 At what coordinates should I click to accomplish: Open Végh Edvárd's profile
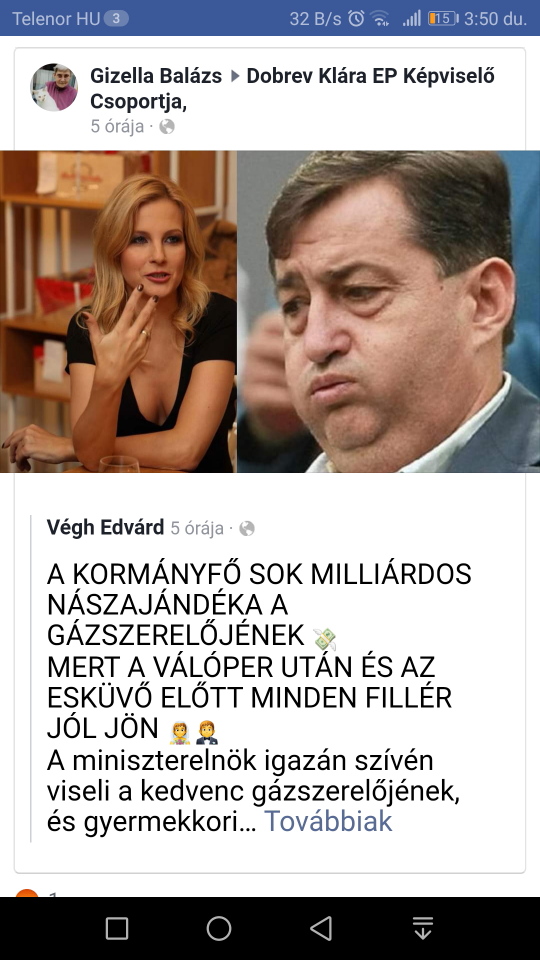pos(105,527)
